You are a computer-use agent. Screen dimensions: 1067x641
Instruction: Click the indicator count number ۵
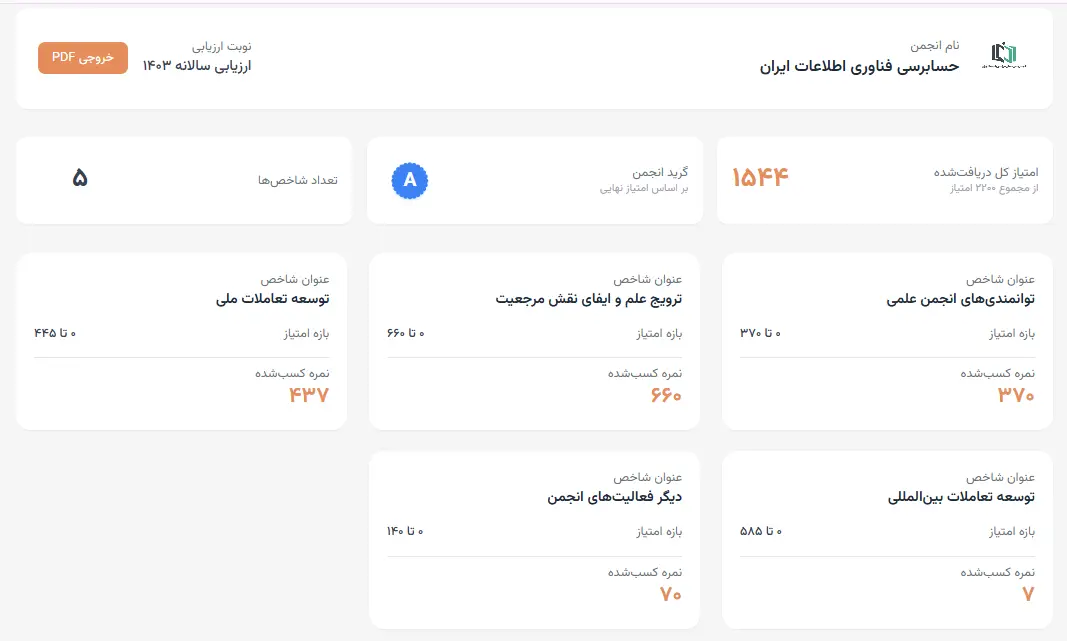point(80,178)
